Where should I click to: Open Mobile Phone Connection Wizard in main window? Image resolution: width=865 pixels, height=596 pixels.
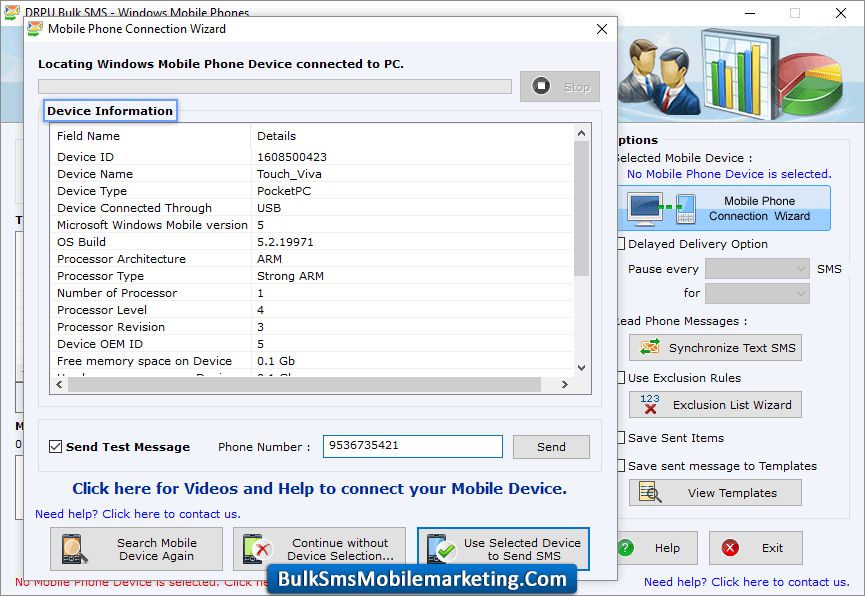click(x=724, y=208)
